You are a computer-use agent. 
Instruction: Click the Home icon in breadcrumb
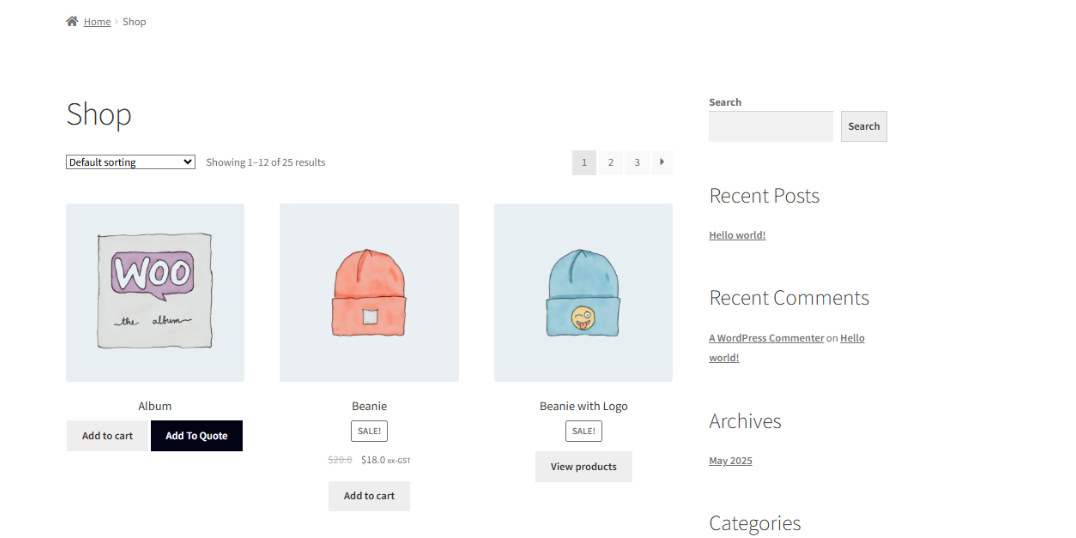point(72,21)
